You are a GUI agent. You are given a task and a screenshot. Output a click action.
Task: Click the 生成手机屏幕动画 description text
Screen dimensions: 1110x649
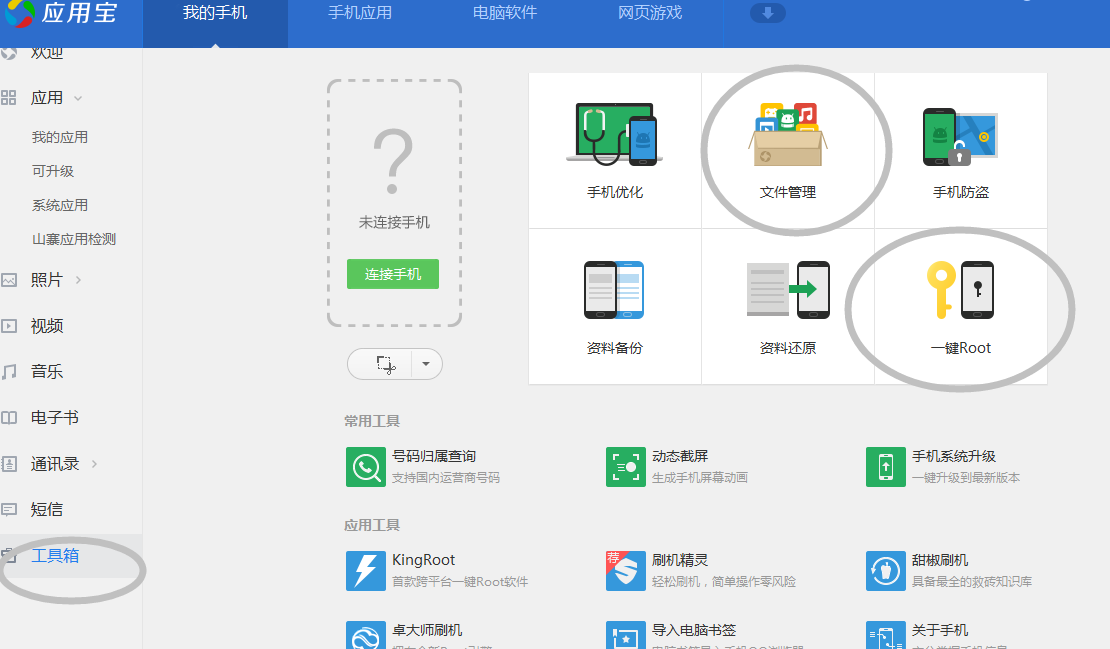click(x=699, y=478)
